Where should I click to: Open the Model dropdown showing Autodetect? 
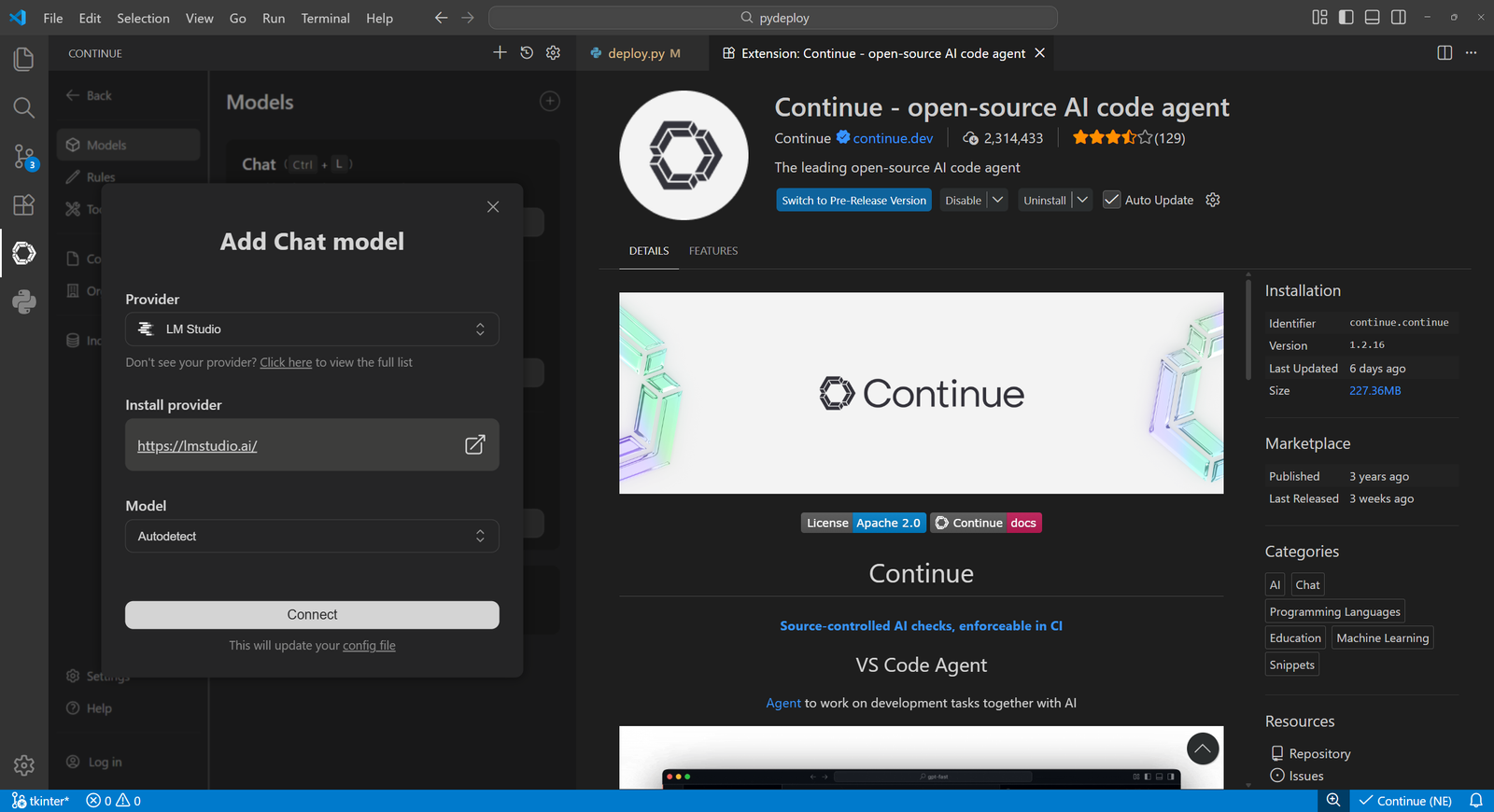(312, 537)
